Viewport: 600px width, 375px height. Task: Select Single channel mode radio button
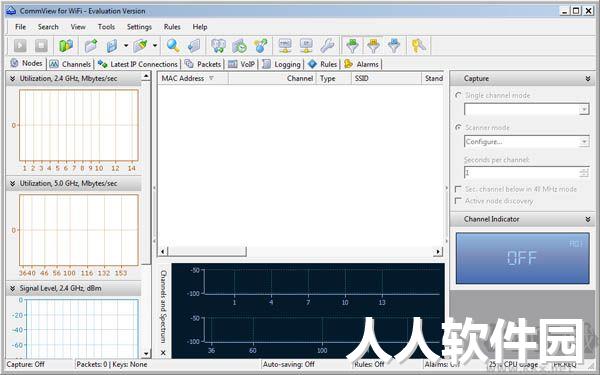458,95
